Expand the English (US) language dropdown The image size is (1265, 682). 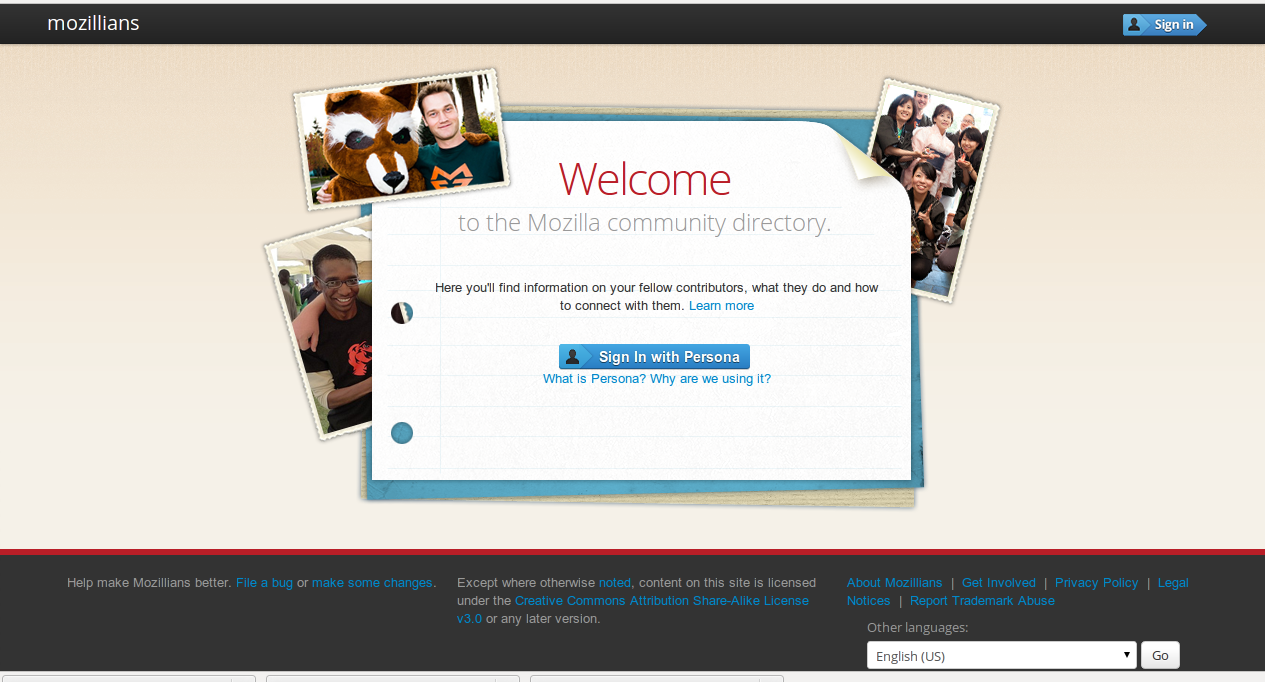coord(1002,656)
